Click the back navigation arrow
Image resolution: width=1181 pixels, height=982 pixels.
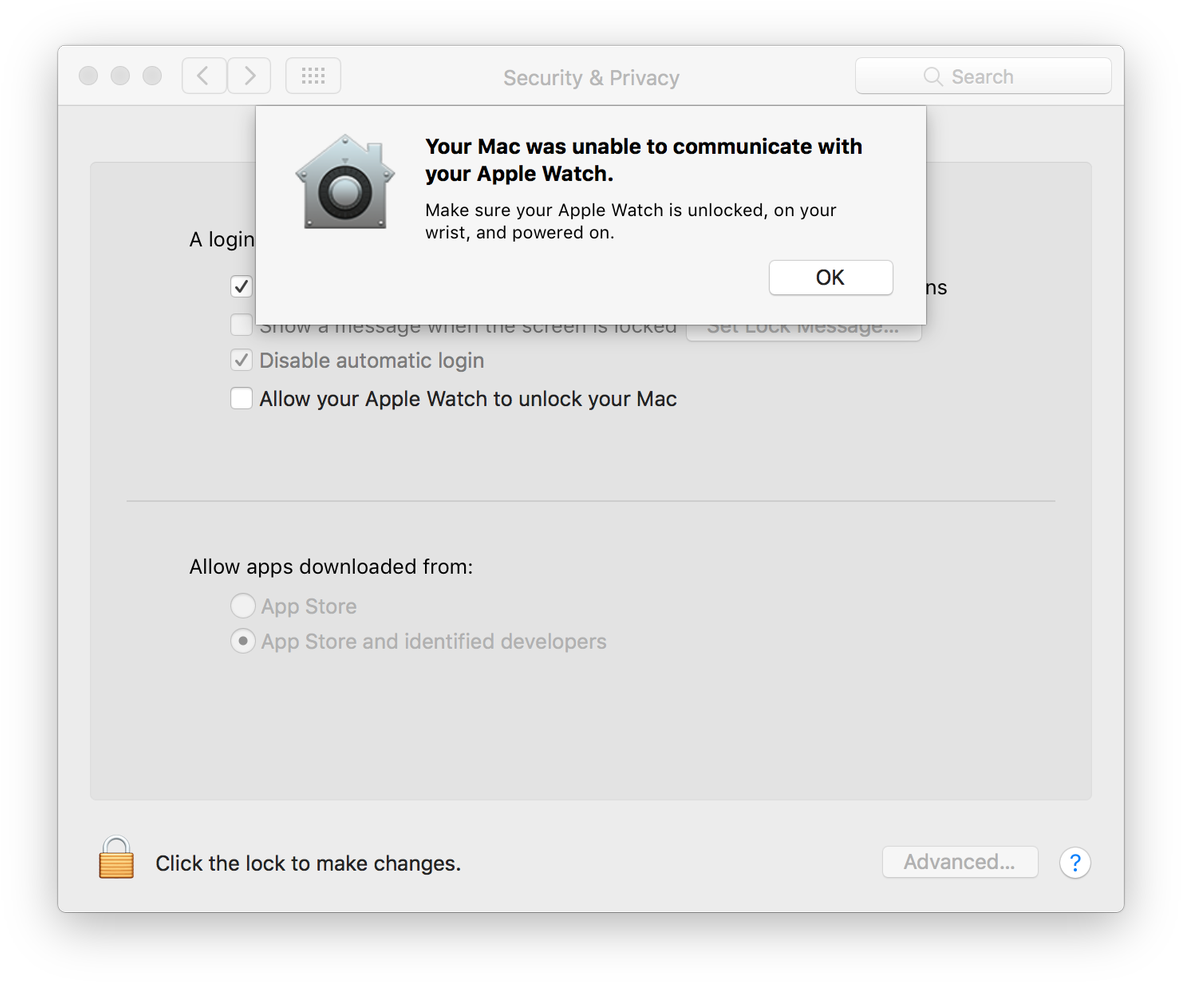tap(204, 75)
